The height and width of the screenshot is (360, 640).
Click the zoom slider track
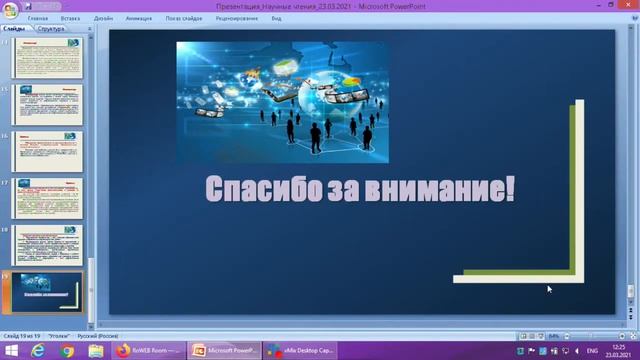click(594, 336)
